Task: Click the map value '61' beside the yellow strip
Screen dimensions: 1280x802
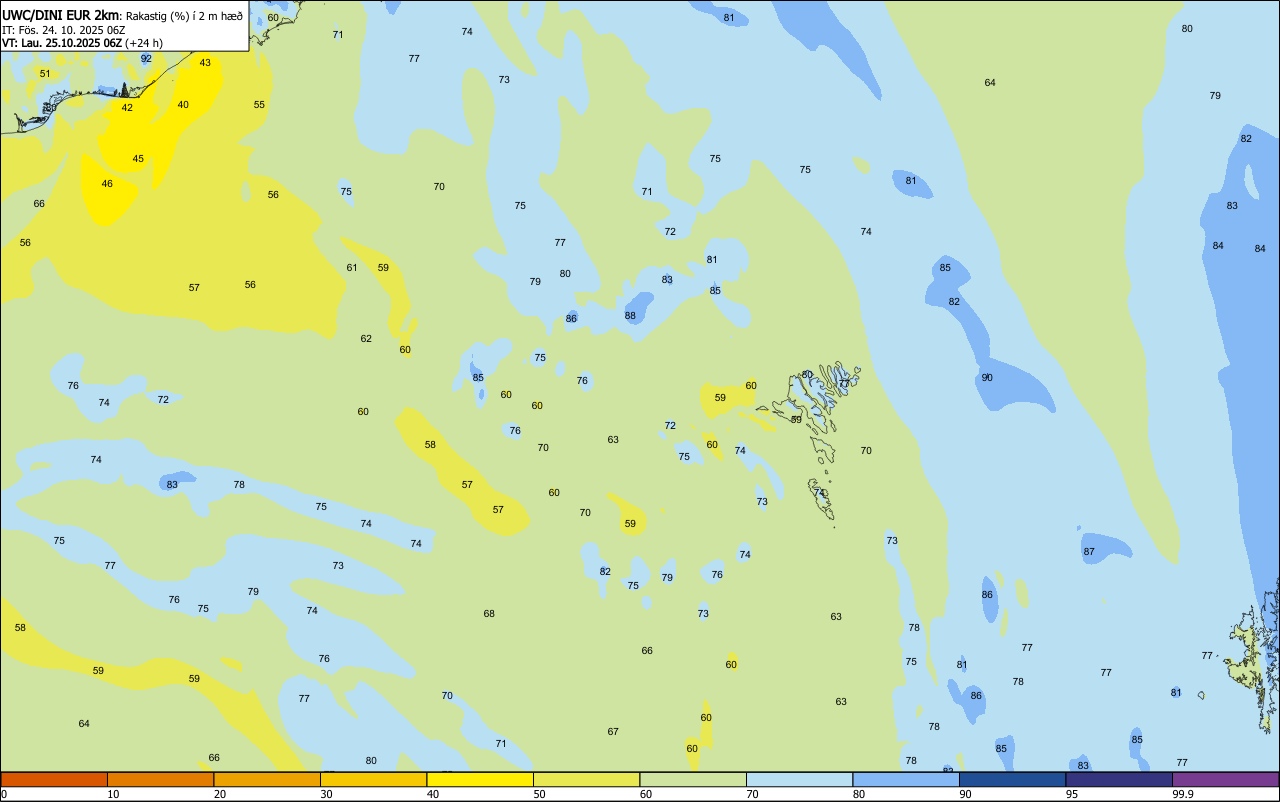Action: [x=352, y=268]
